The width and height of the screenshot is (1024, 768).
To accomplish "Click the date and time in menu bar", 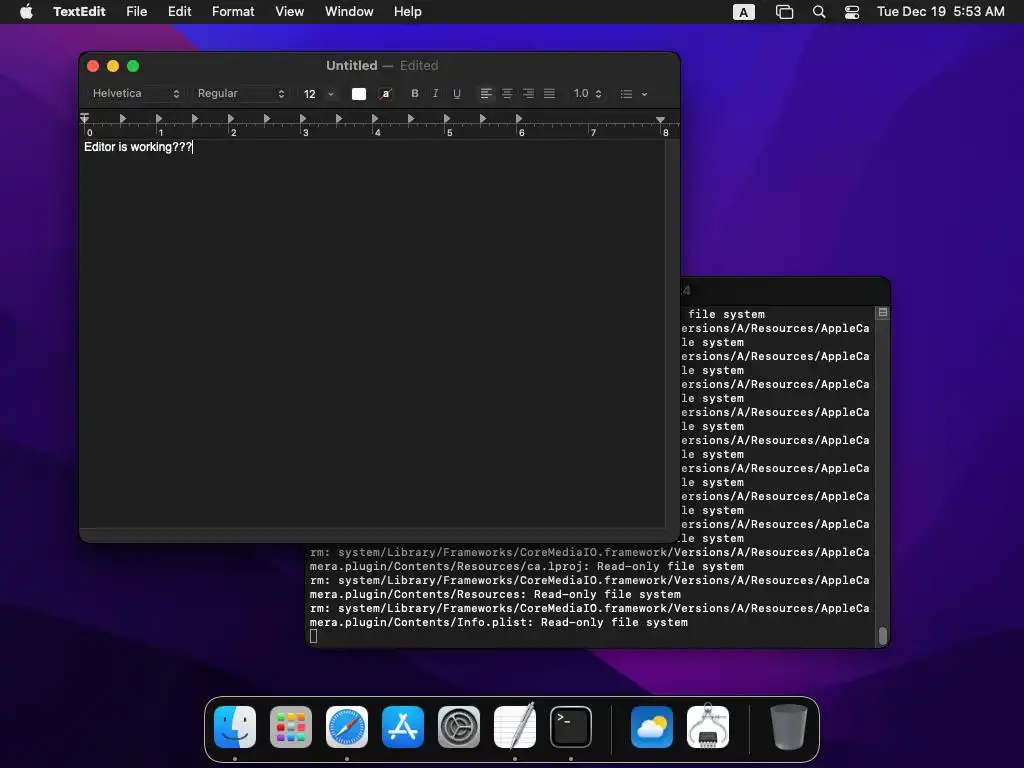I will click(x=940, y=12).
